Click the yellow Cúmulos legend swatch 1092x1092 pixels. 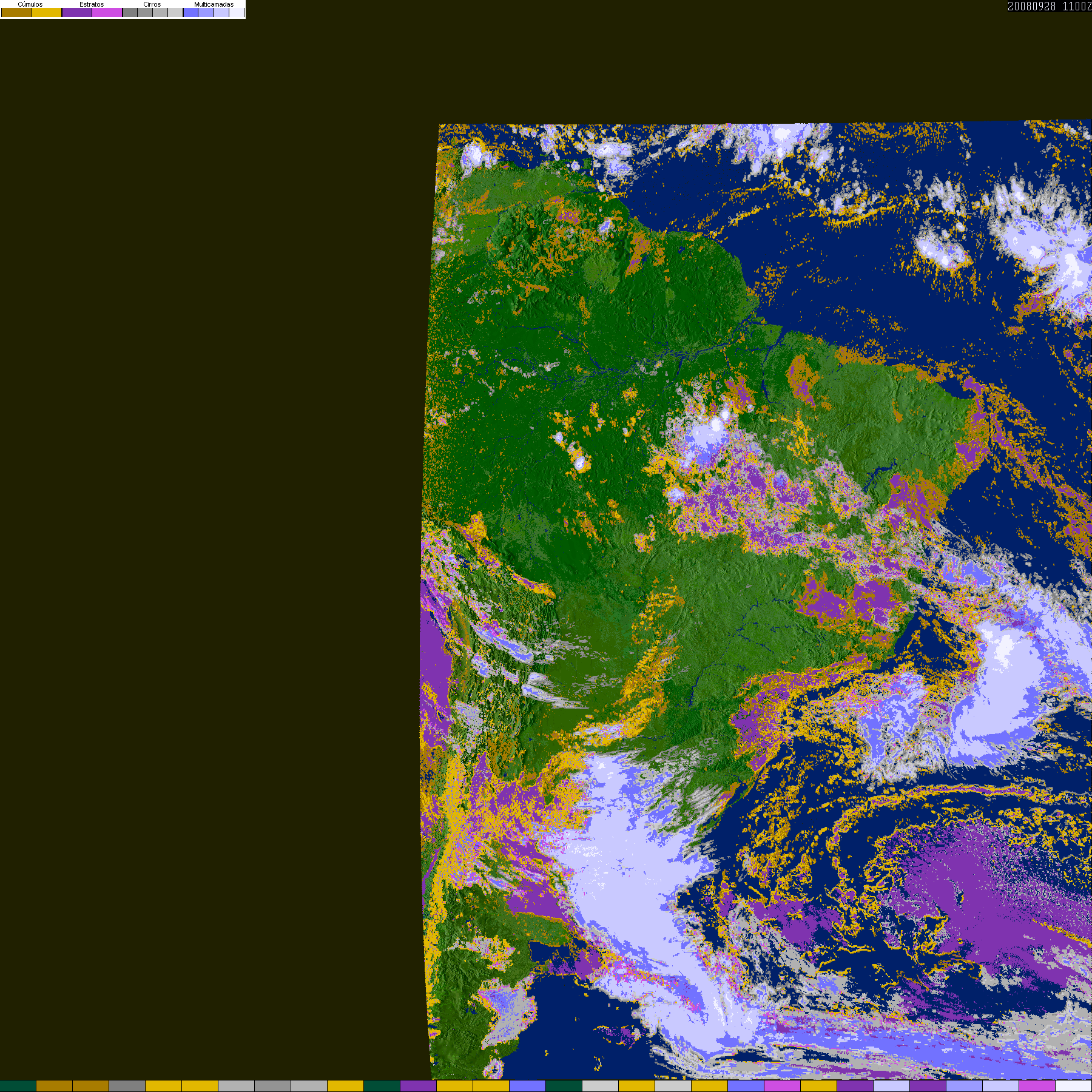[x=47, y=12]
